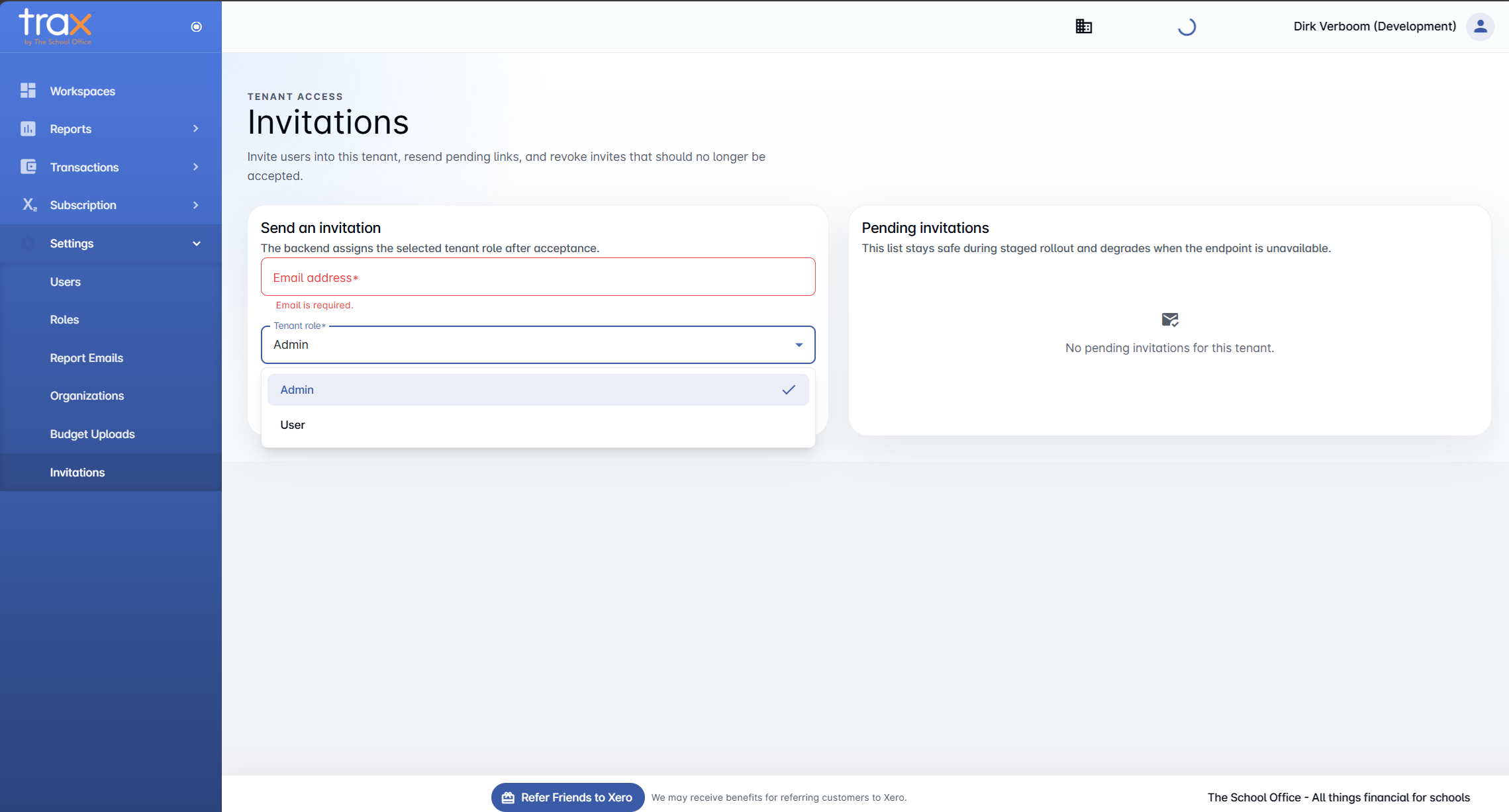Click the Transactions wallet icon

28,167
